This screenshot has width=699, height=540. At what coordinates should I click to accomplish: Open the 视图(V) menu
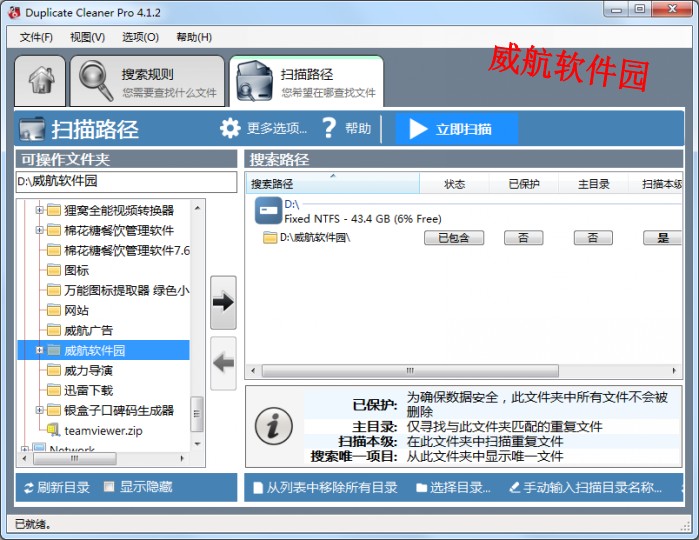click(87, 37)
